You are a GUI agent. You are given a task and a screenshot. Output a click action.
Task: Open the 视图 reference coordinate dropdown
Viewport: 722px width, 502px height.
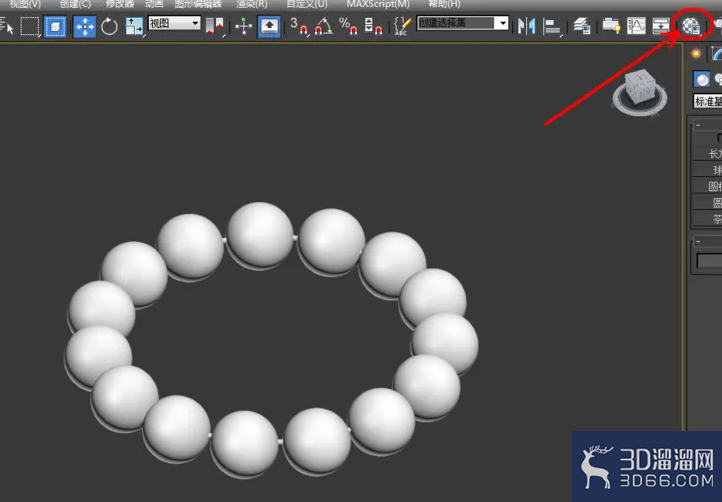[174, 23]
